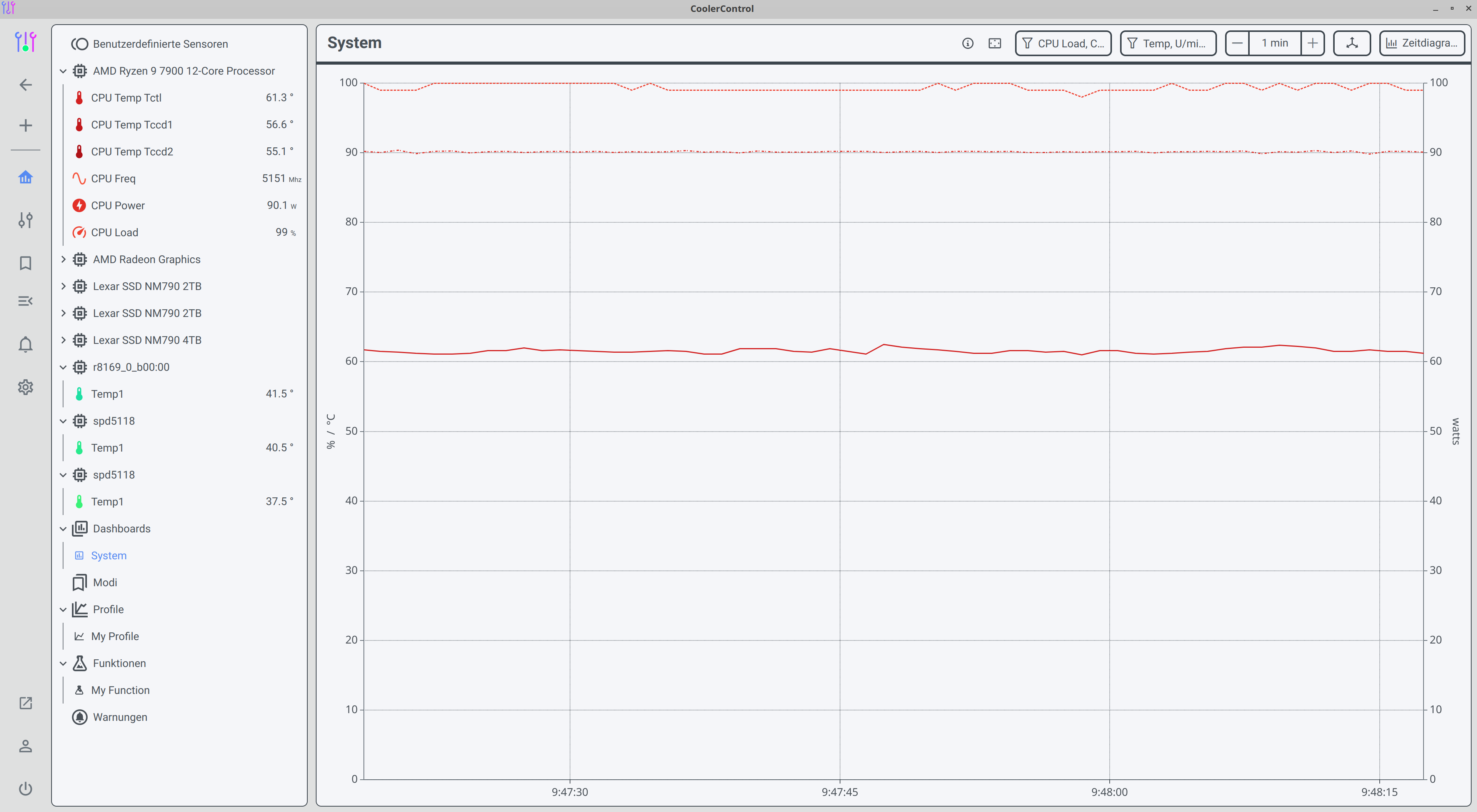Click the chart info icon
Viewport: 1477px width, 812px height.
pyautogui.click(x=968, y=43)
